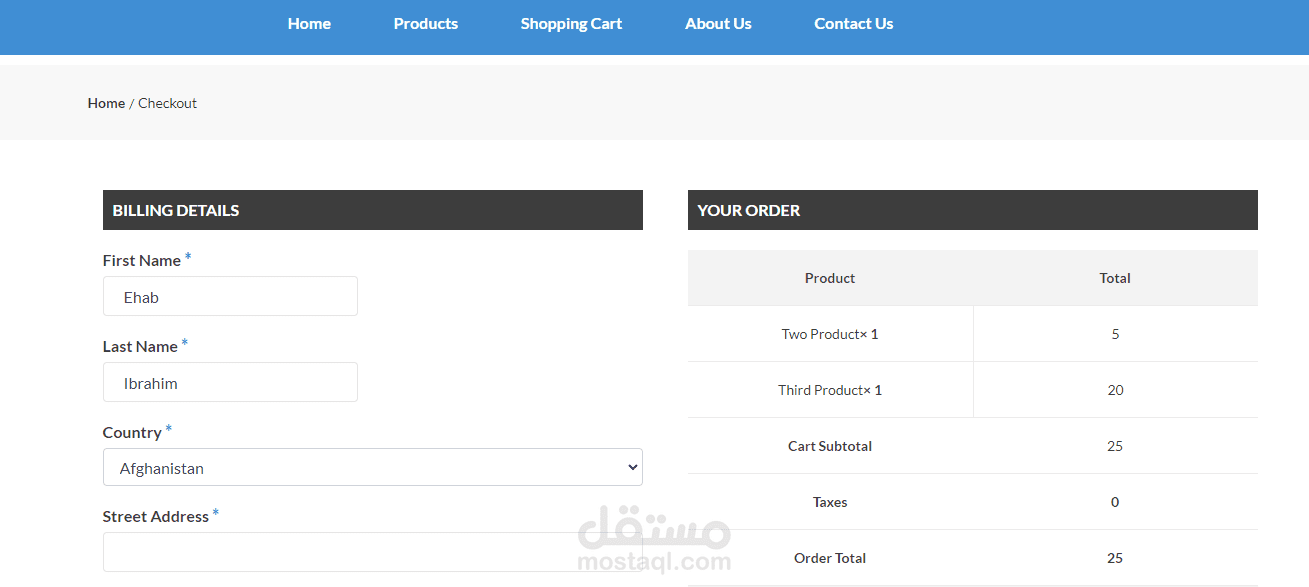Select the 'Two Product× 1' row cell

tap(830, 334)
